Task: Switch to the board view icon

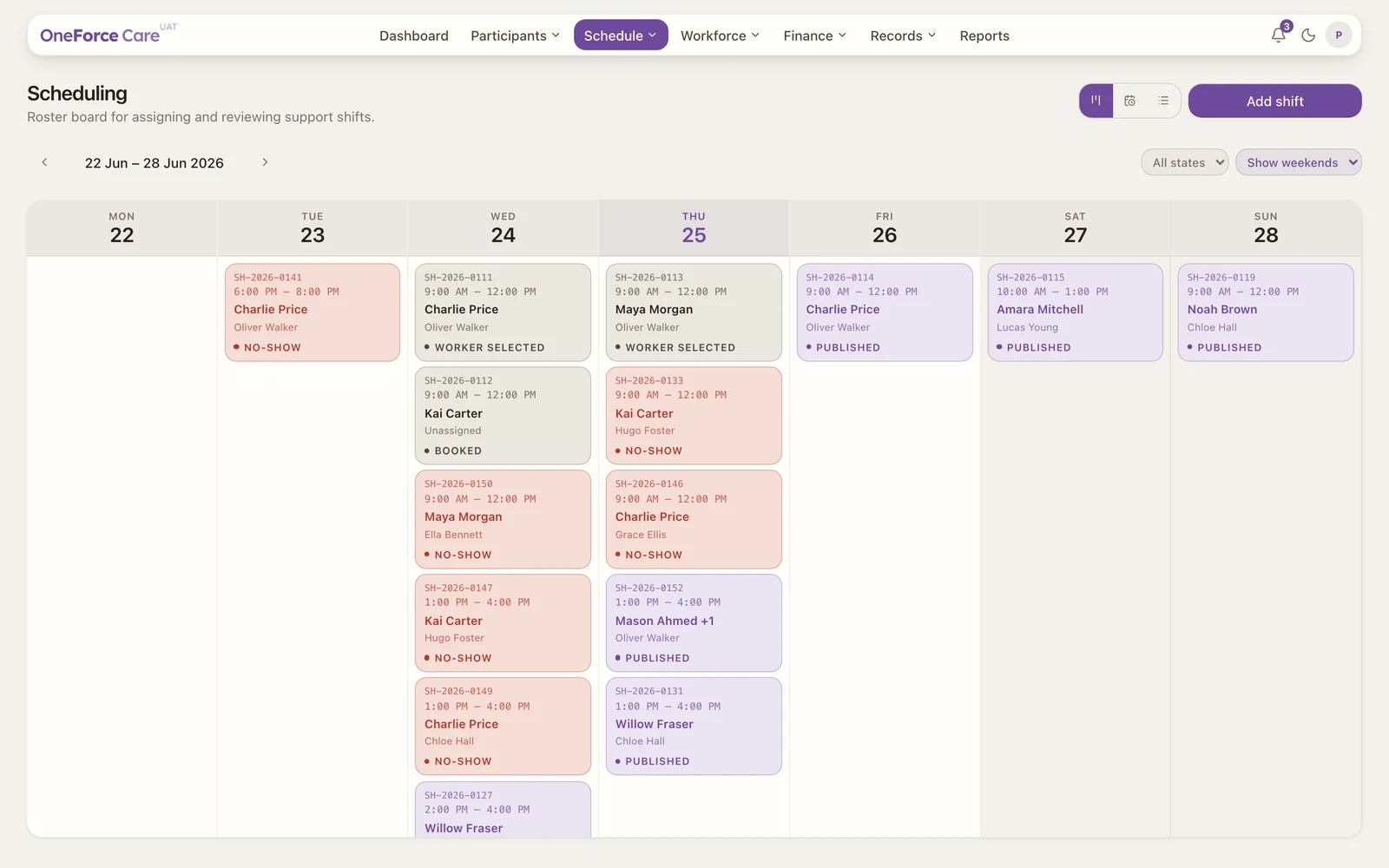Action: pyautogui.click(x=1096, y=101)
